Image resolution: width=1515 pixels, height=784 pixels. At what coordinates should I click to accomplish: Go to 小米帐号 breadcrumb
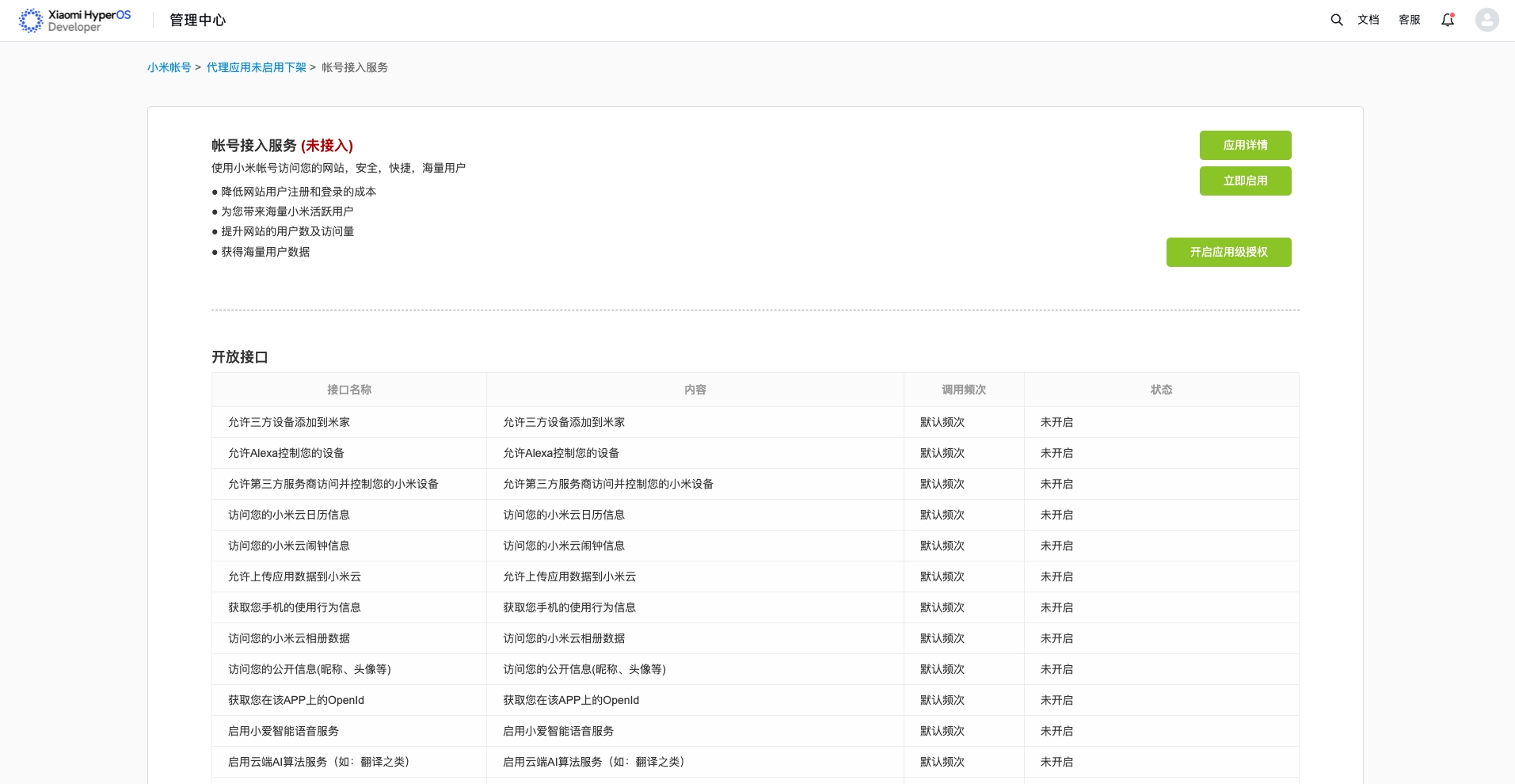tap(169, 67)
